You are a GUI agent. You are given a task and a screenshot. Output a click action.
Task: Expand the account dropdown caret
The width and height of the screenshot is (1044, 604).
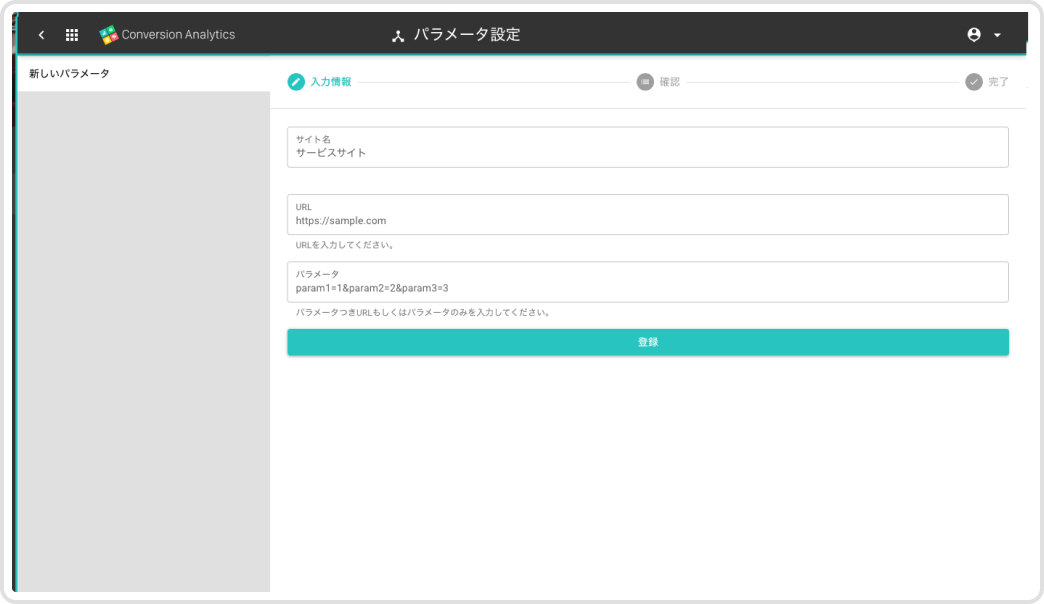[997, 35]
